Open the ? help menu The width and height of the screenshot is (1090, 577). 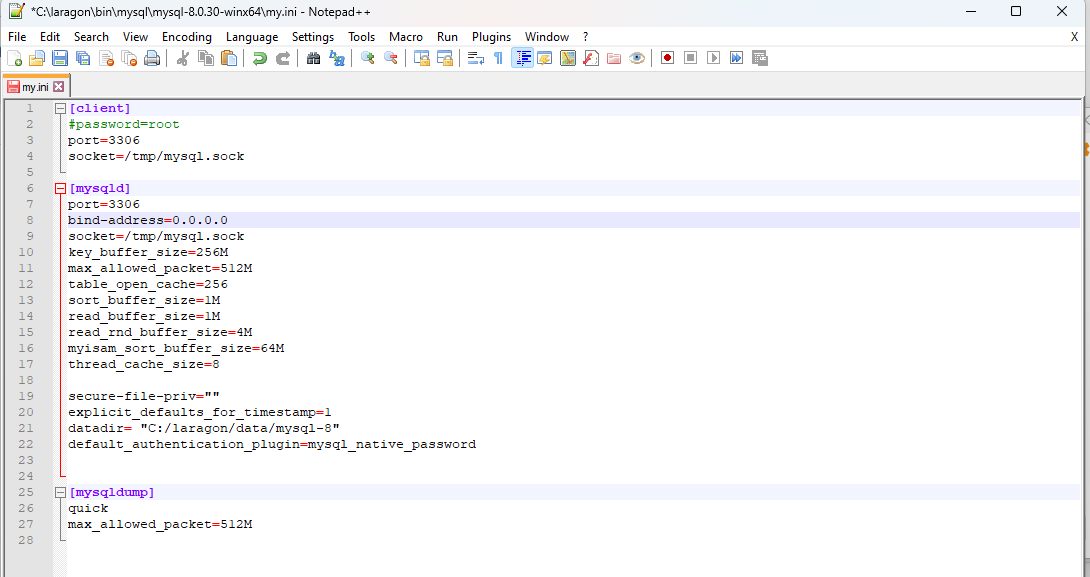pos(585,37)
